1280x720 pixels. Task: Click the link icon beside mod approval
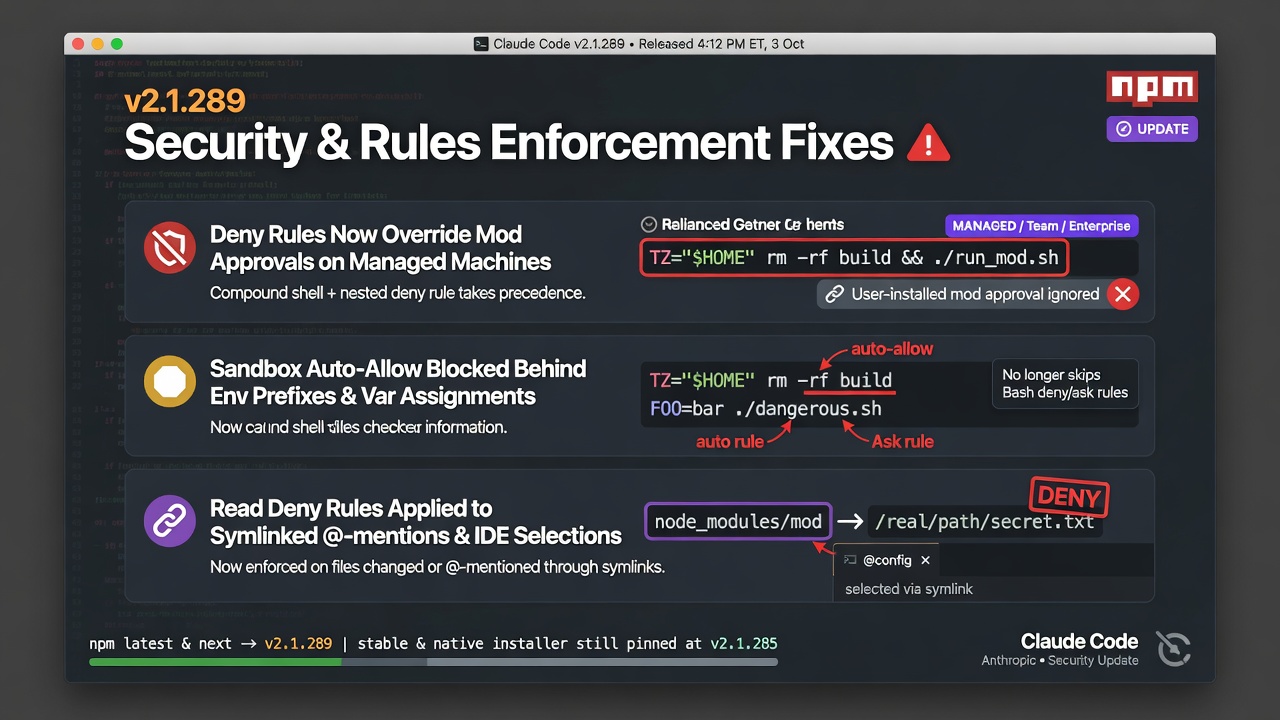click(x=834, y=294)
